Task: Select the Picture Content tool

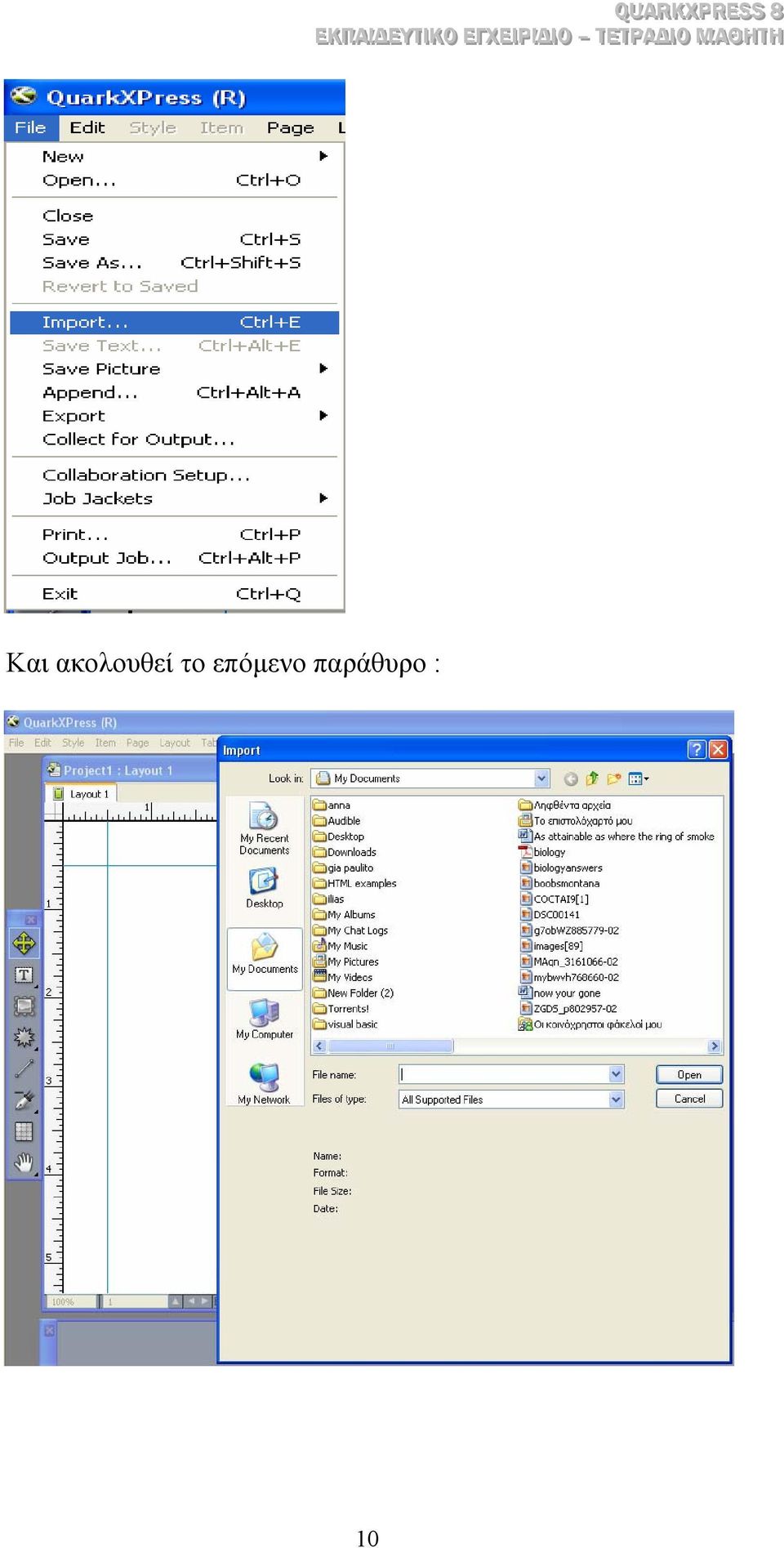Action: tap(24, 1006)
